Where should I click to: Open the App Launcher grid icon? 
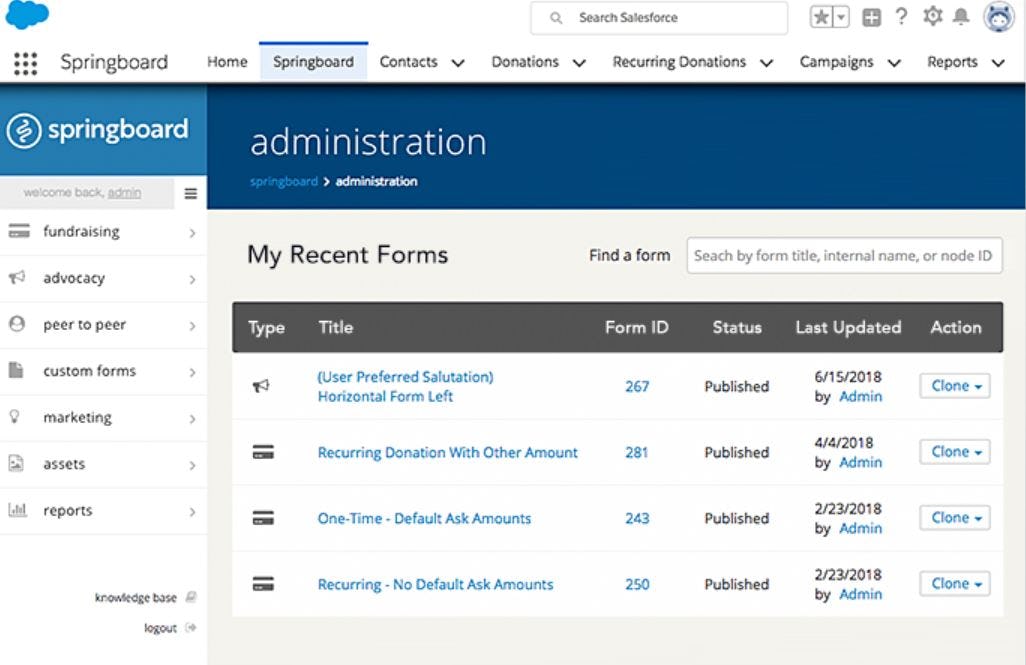(x=24, y=62)
